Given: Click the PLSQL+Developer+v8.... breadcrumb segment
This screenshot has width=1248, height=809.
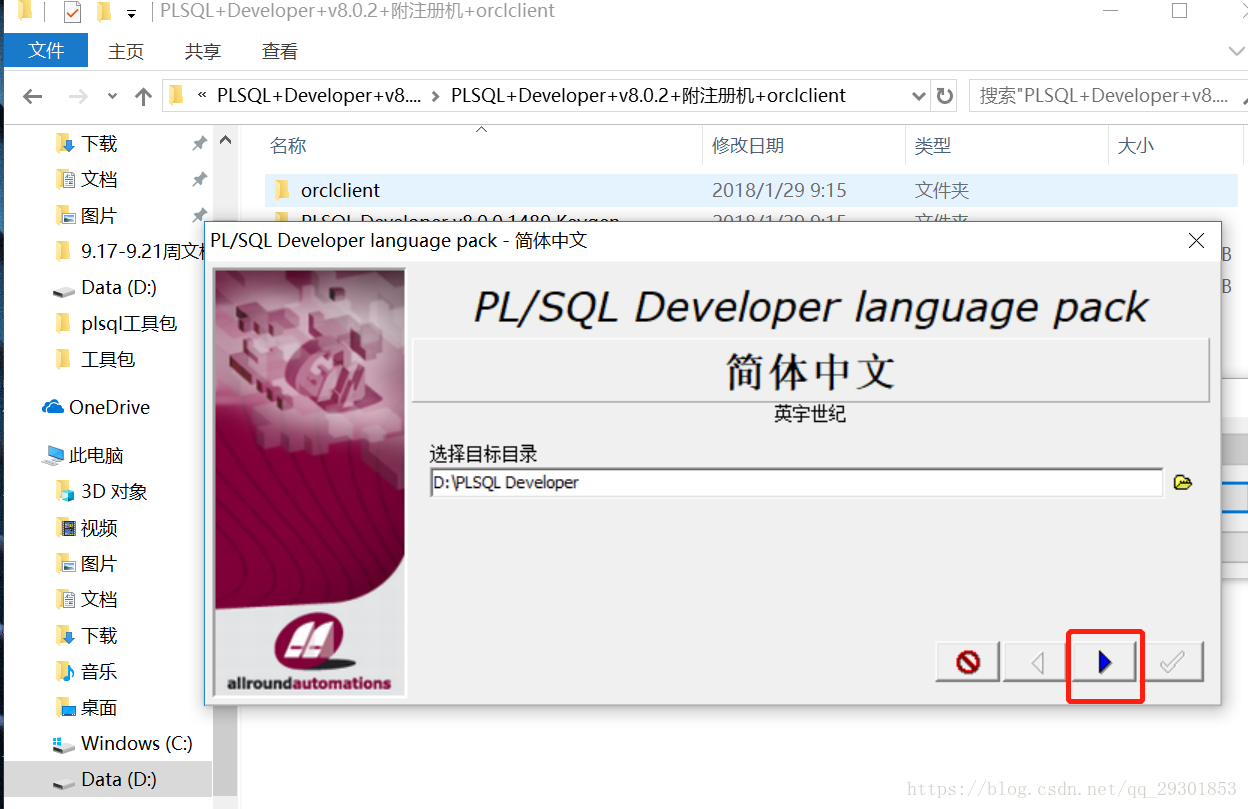Looking at the screenshot, I should [319, 96].
